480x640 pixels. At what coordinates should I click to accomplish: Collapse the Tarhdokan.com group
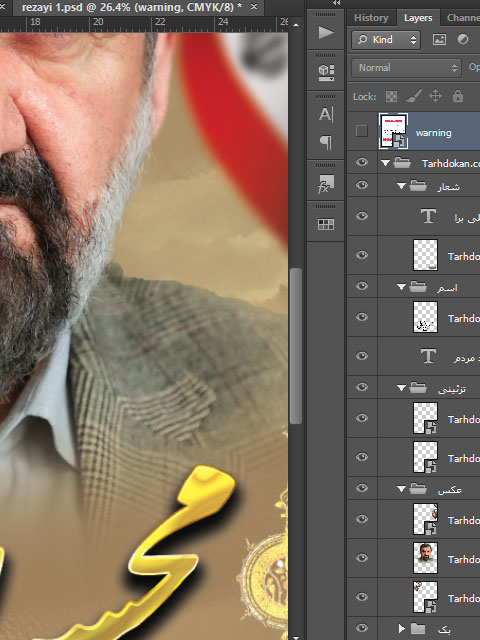coord(385,163)
